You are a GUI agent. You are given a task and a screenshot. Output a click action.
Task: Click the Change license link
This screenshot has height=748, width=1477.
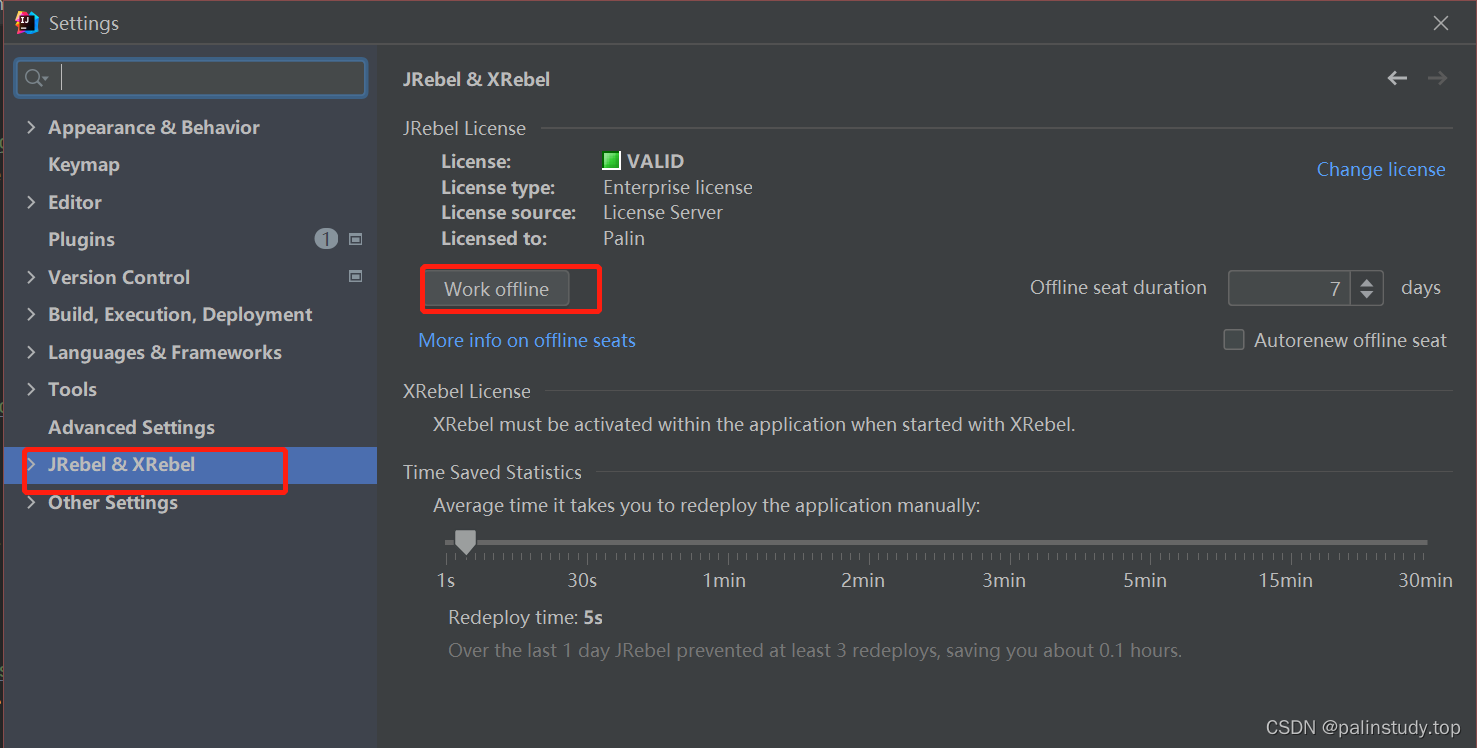tap(1380, 169)
